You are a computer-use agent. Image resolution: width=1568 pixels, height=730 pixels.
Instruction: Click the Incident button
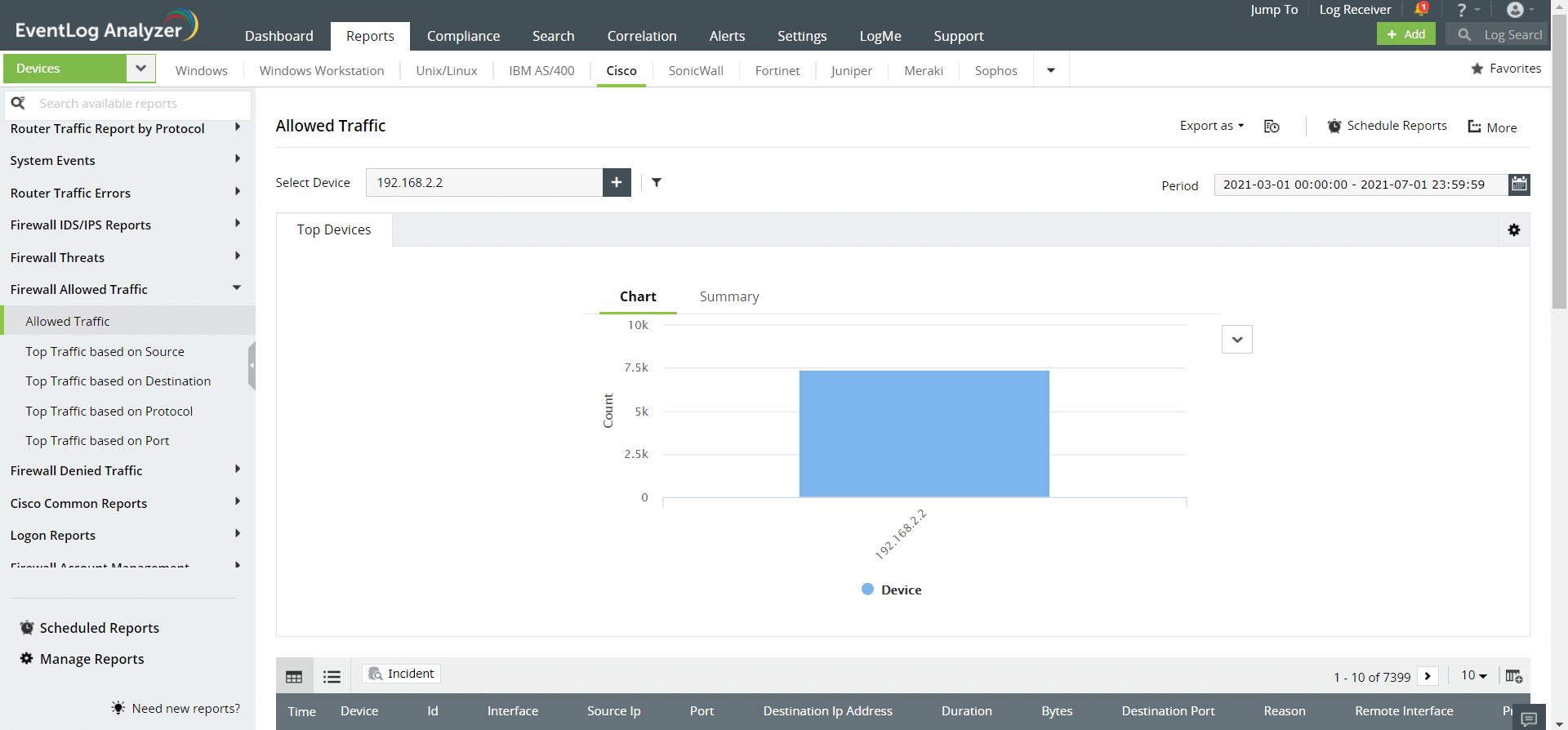401,674
